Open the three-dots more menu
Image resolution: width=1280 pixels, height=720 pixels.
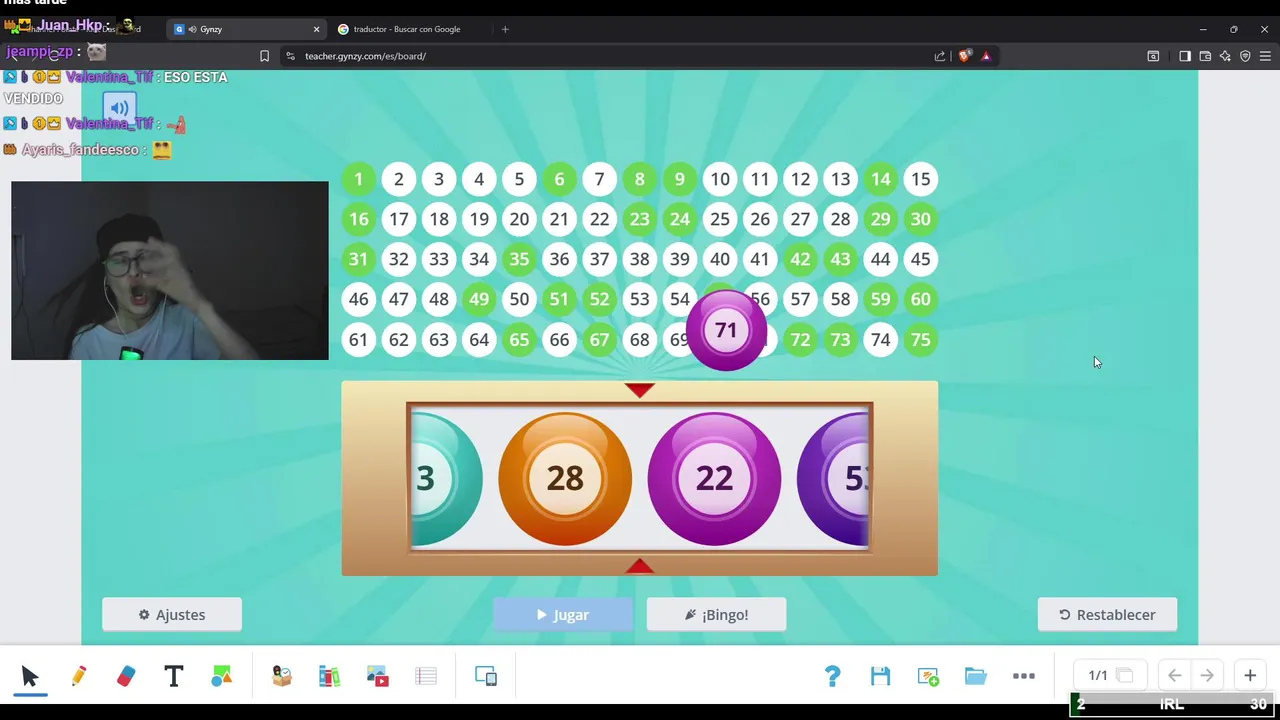pyautogui.click(x=1024, y=676)
